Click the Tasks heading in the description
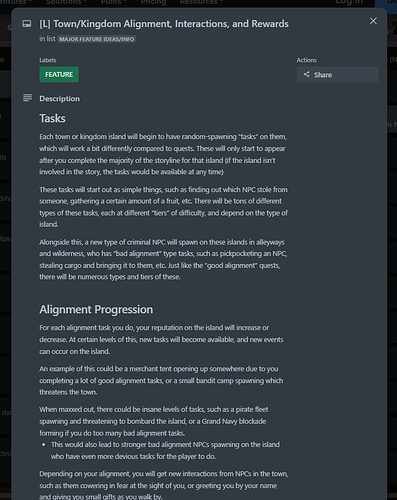This screenshot has height=500, width=397. [52, 118]
